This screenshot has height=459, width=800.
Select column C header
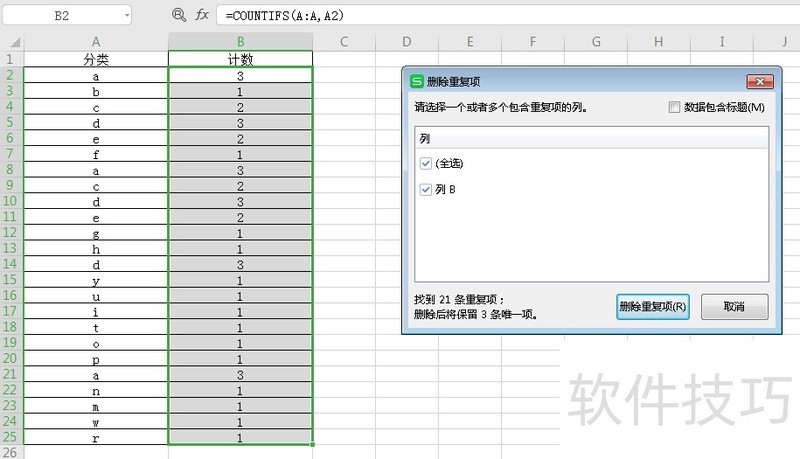(x=344, y=42)
